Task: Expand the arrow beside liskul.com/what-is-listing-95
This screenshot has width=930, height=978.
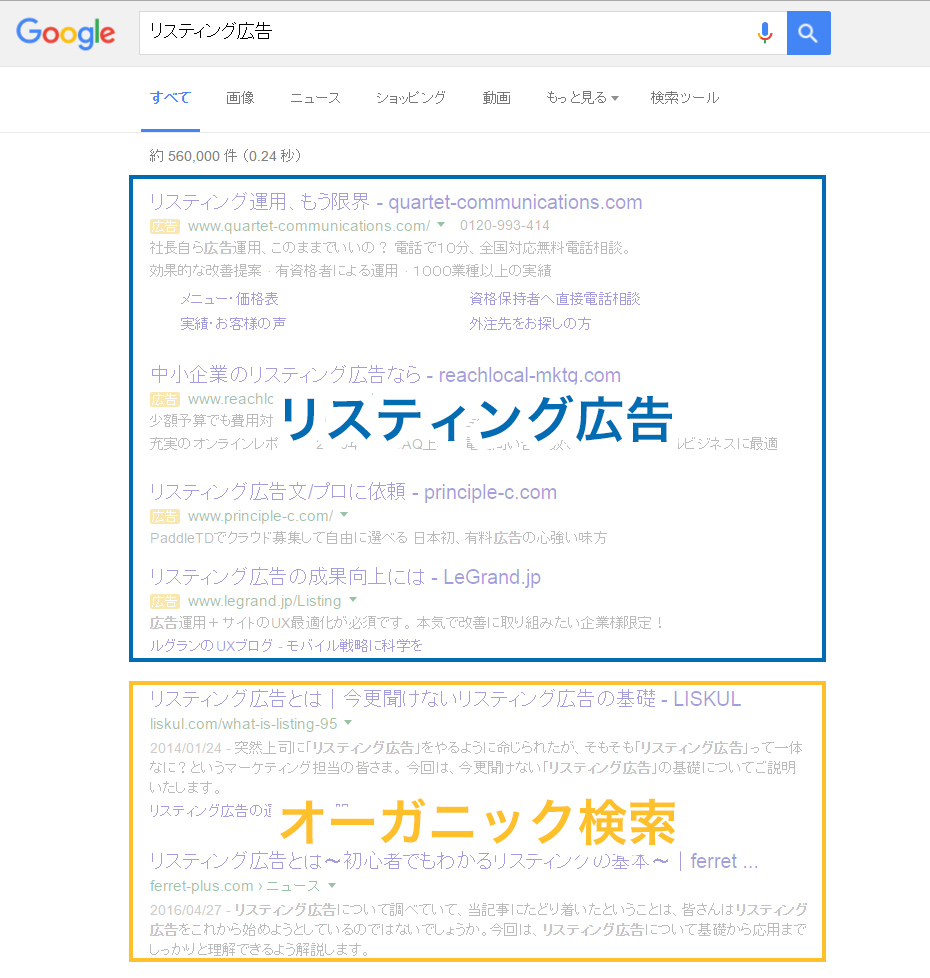Action: 348,723
